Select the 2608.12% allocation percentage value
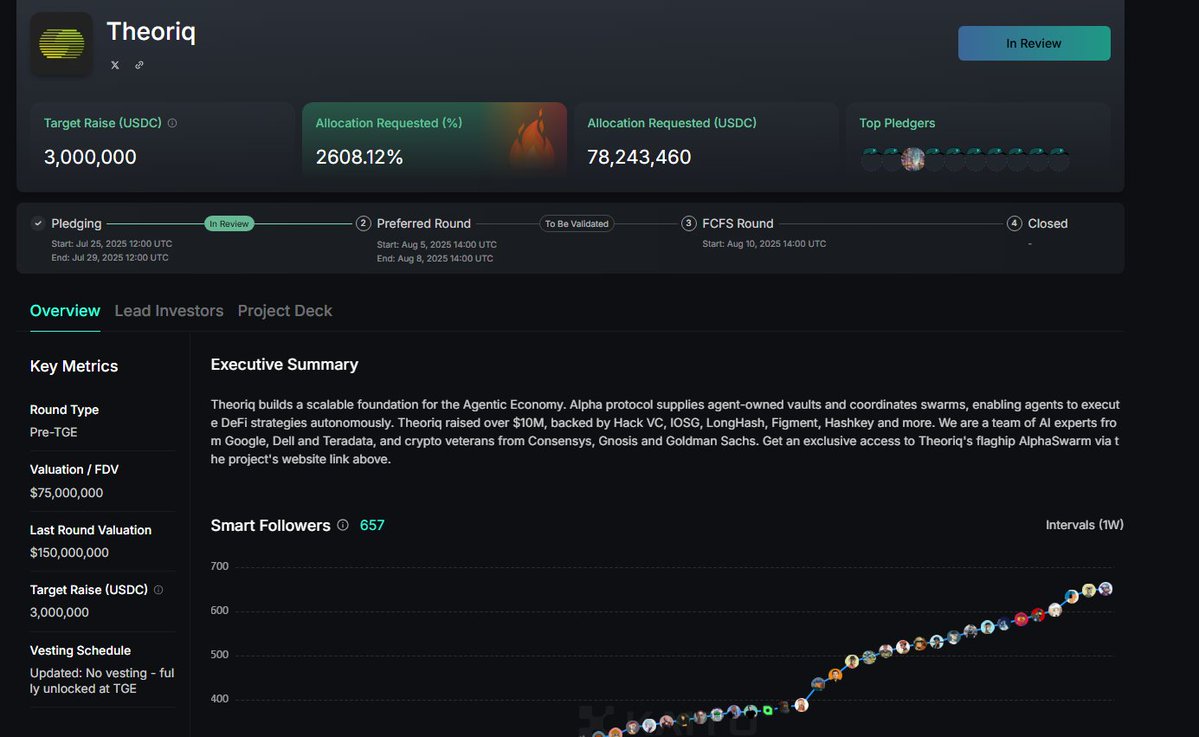1199x737 pixels. tap(359, 157)
